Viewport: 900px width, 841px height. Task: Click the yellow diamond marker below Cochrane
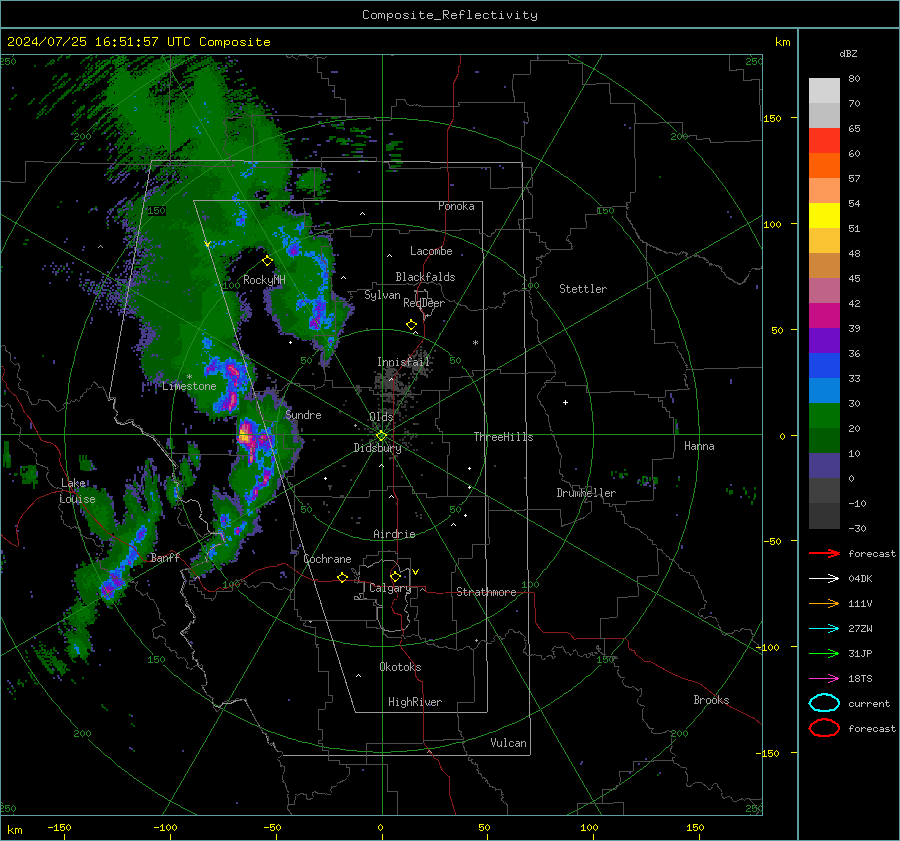pyautogui.click(x=342, y=577)
